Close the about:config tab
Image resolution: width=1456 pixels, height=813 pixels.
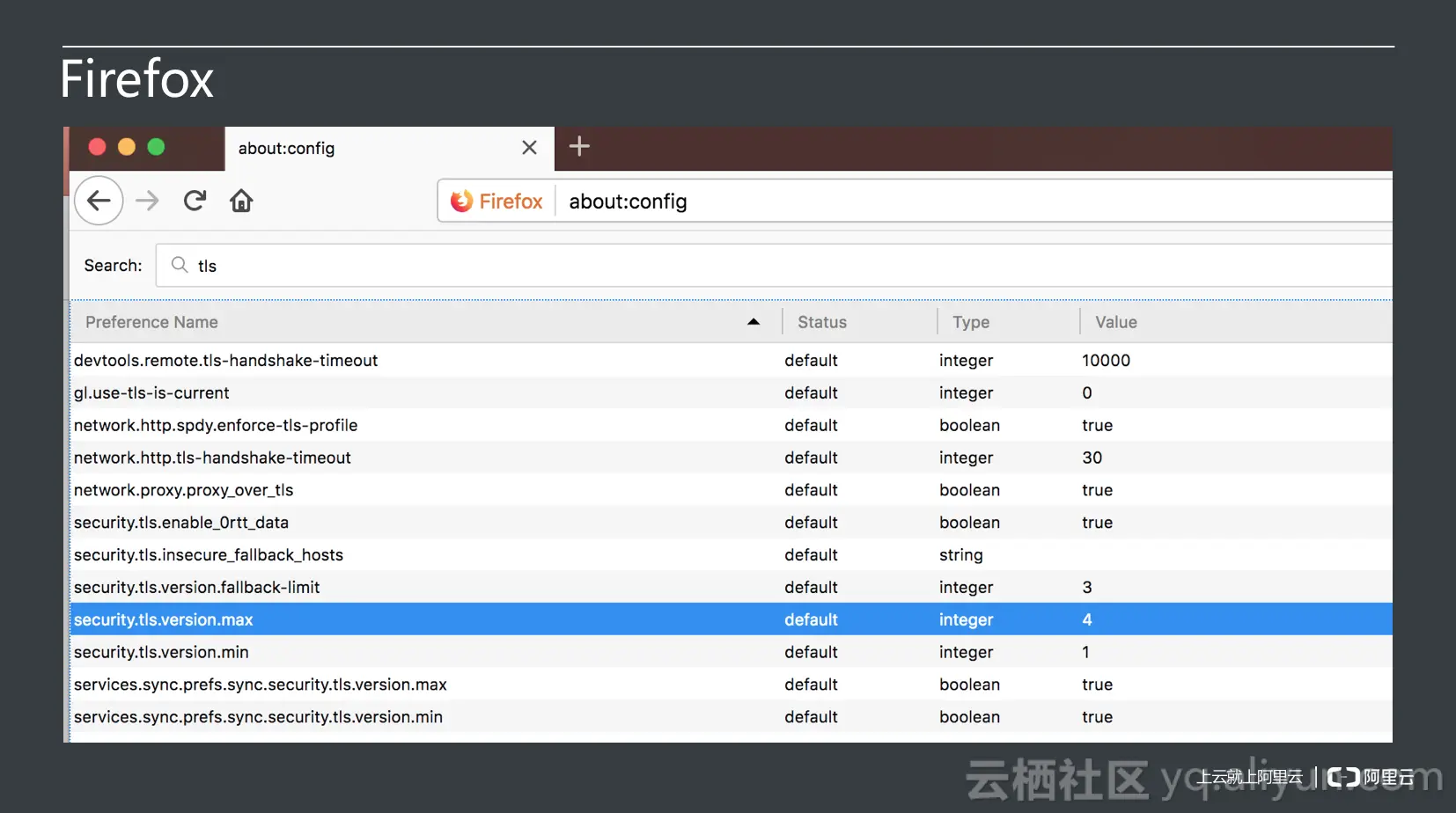click(x=529, y=148)
